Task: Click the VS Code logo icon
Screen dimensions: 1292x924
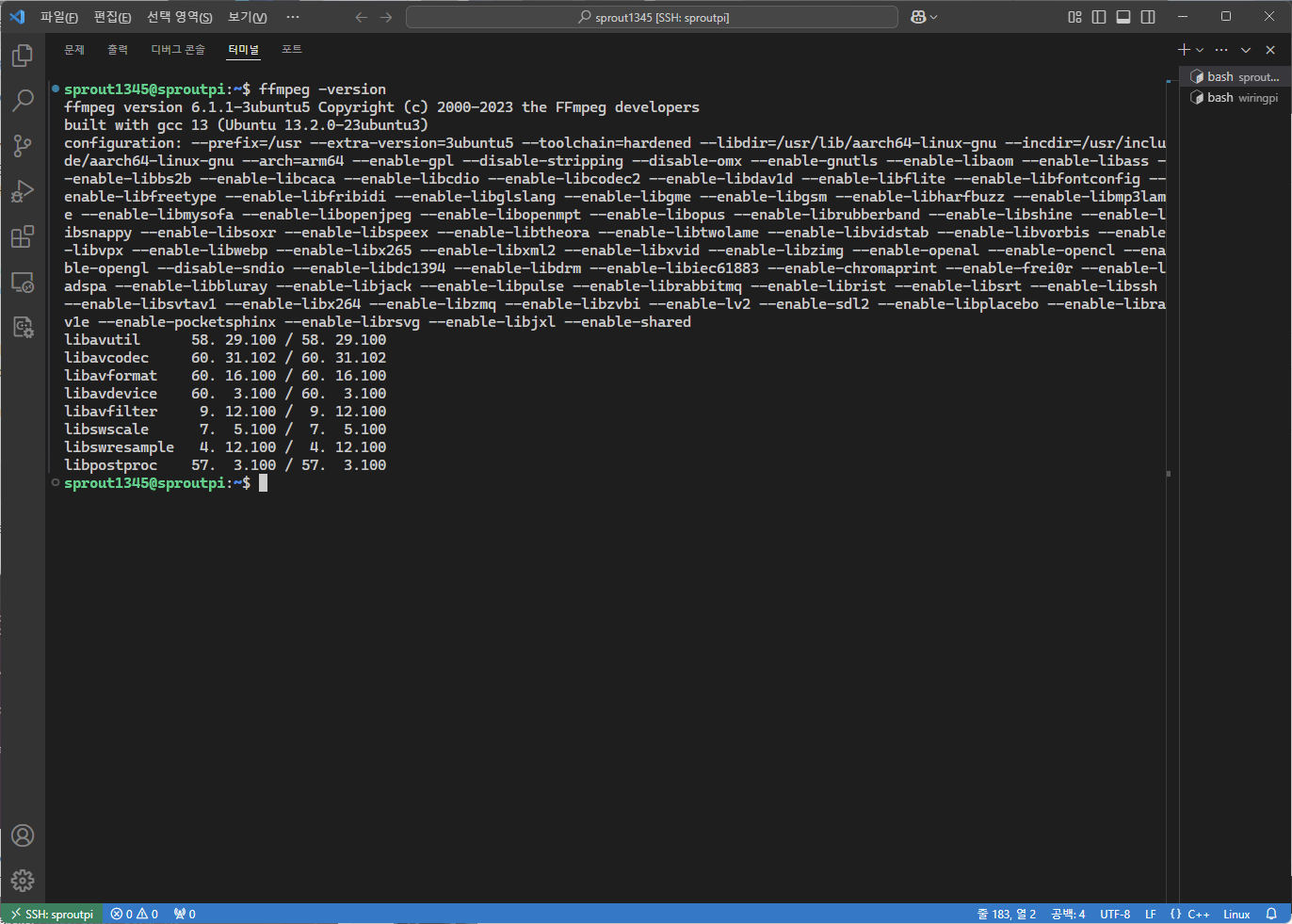Action: (x=17, y=17)
